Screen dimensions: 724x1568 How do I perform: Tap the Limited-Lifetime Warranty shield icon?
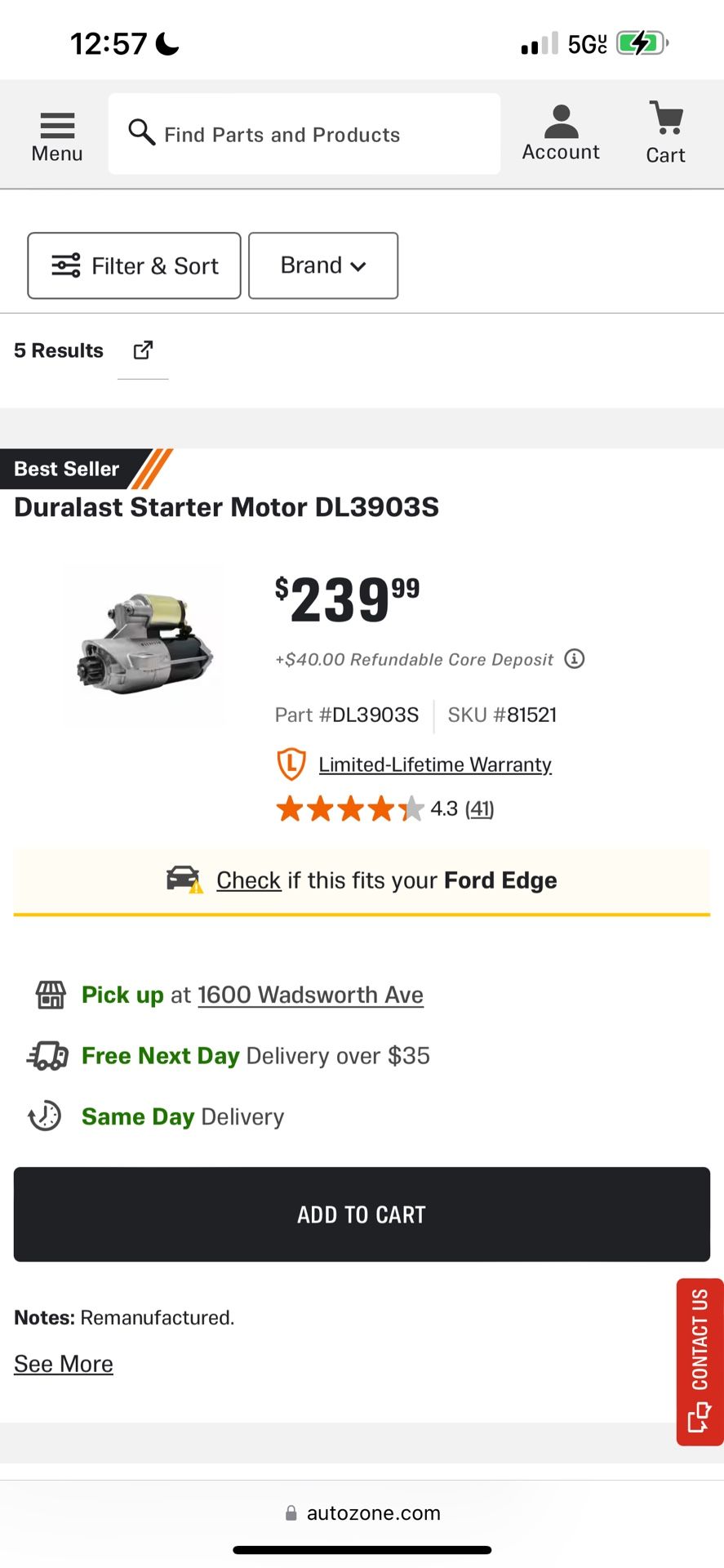pos(291,764)
